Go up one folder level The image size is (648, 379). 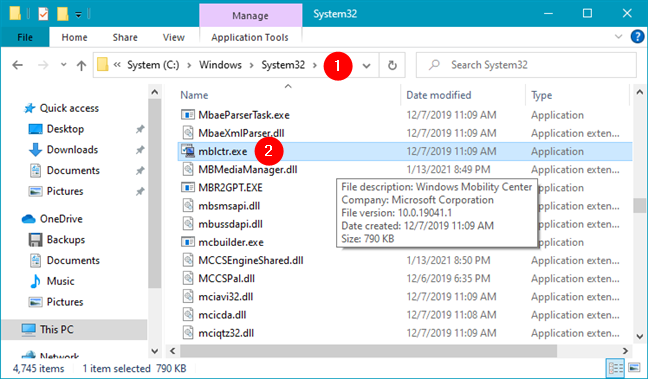81,65
